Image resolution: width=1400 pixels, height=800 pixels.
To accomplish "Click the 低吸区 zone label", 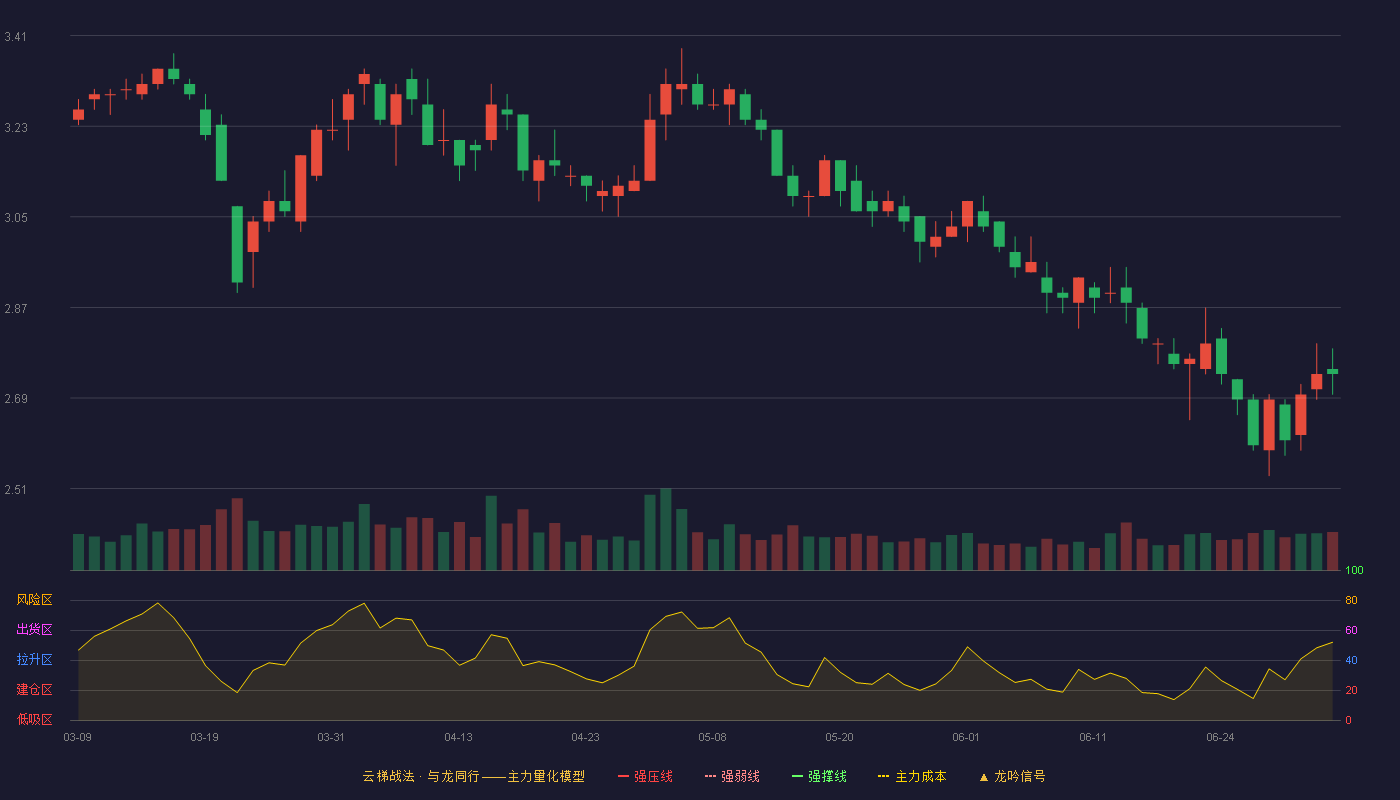I will (34, 719).
